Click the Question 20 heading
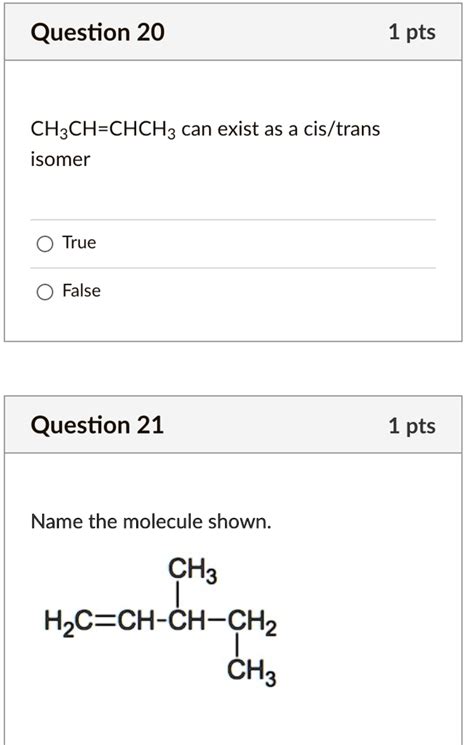 [x=98, y=33]
